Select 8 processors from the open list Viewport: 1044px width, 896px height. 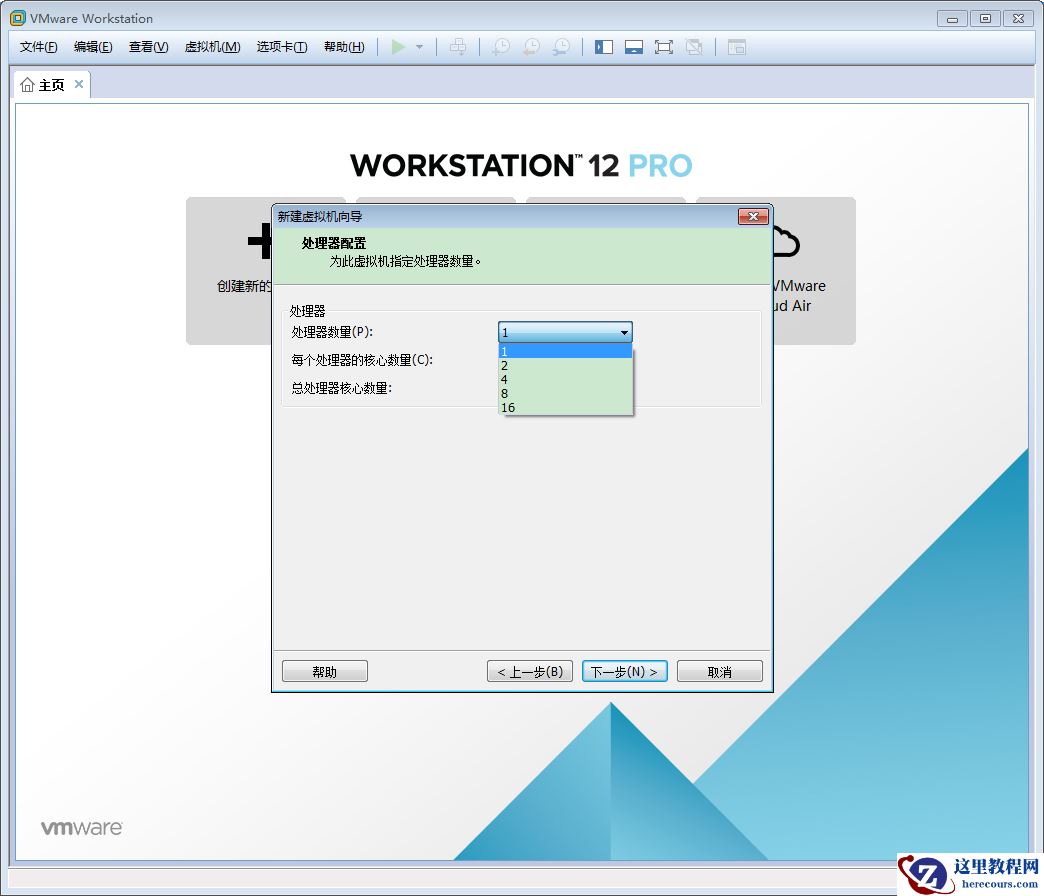565,393
